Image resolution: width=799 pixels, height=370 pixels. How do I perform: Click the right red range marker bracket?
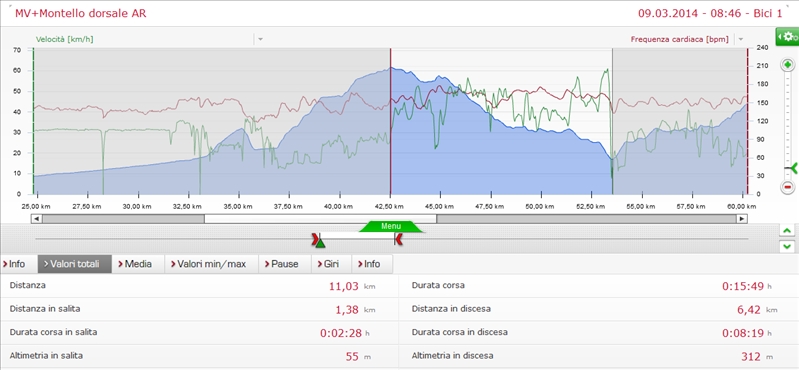point(399,239)
